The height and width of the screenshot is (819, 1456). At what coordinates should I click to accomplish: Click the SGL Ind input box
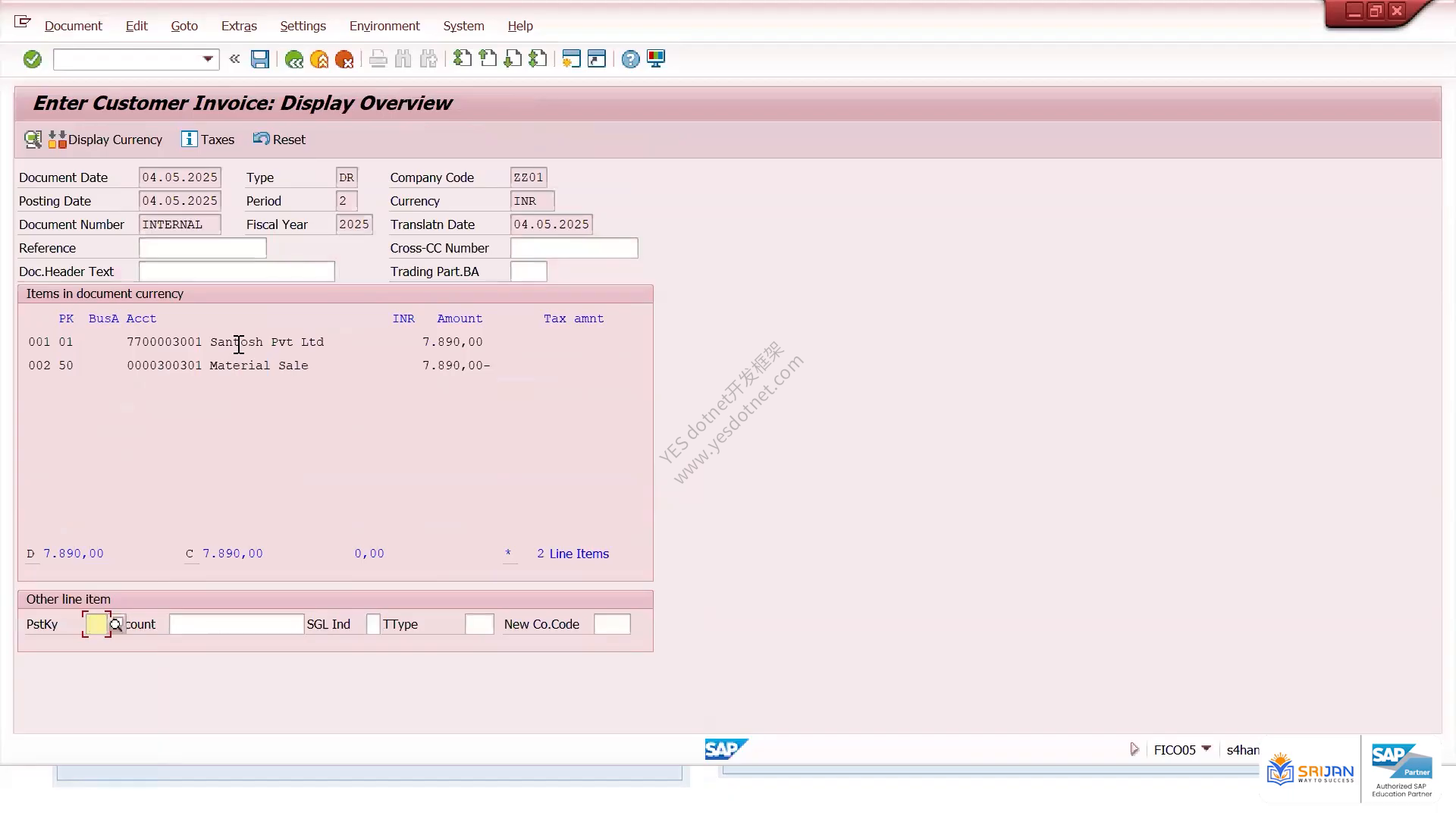(373, 624)
